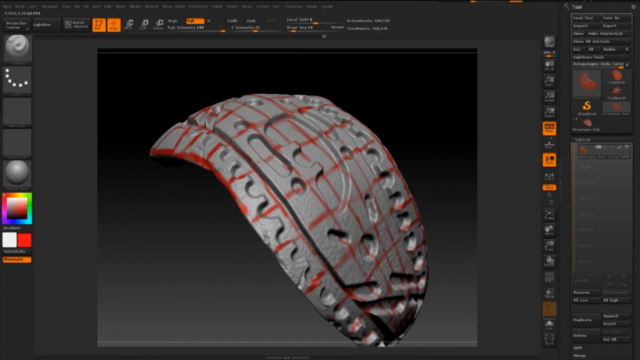Activate the Draw mode button
Image resolution: width=640 pixels, height=360 pixels.
114,25
